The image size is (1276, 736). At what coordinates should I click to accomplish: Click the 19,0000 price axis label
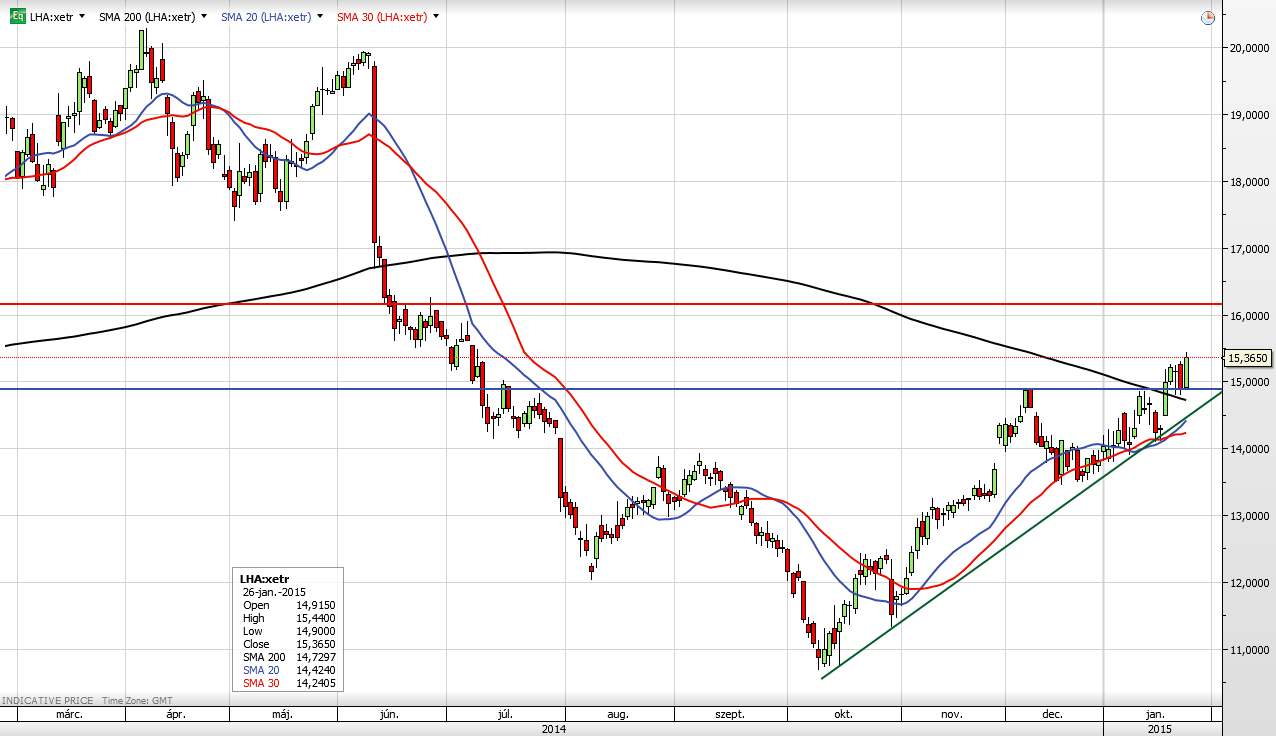click(x=1250, y=115)
